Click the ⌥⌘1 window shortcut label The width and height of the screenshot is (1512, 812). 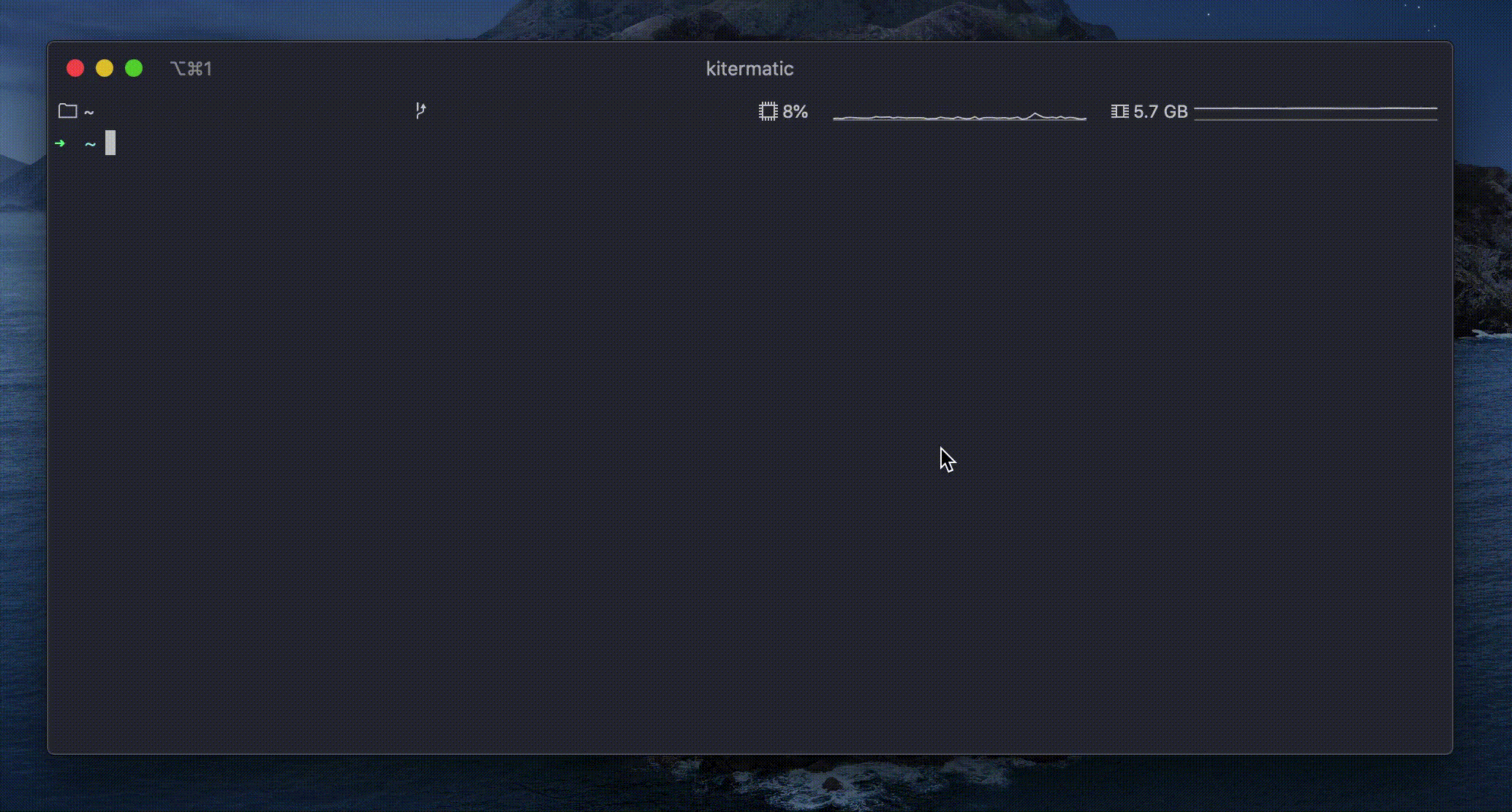coord(191,69)
